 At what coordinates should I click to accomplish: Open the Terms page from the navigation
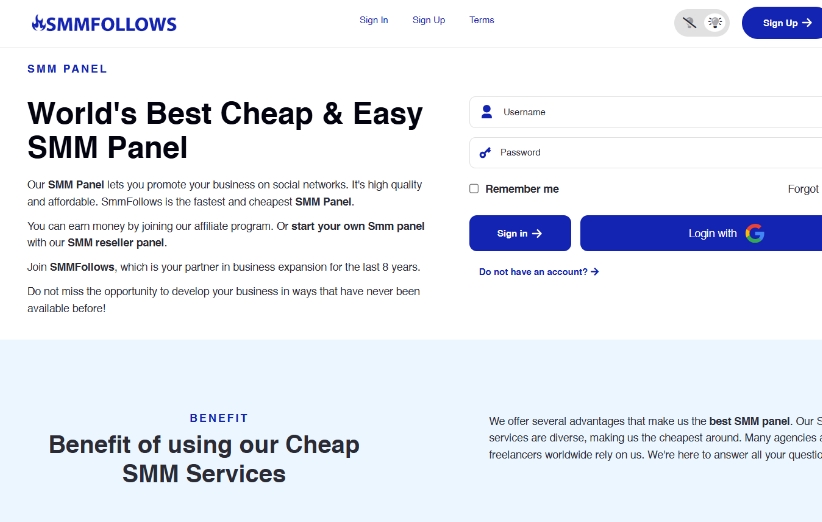(481, 20)
